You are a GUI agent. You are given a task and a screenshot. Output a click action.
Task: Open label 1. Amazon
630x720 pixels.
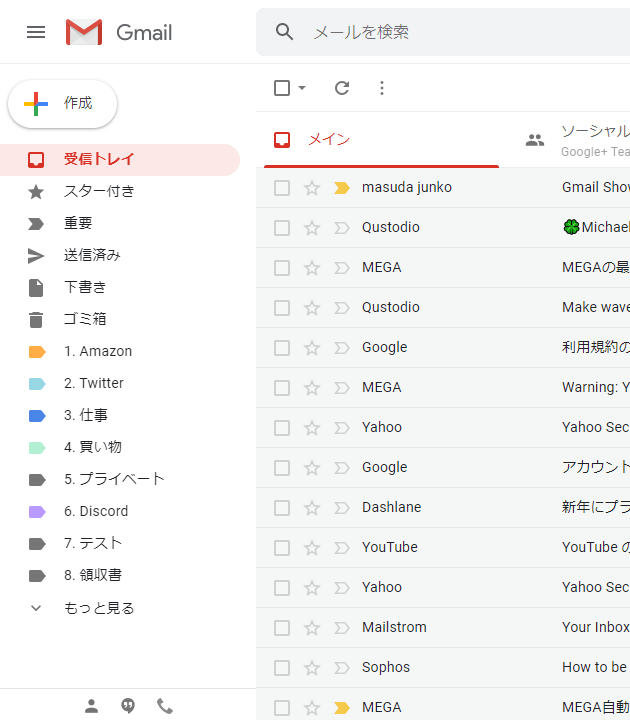click(x=119, y=351)
